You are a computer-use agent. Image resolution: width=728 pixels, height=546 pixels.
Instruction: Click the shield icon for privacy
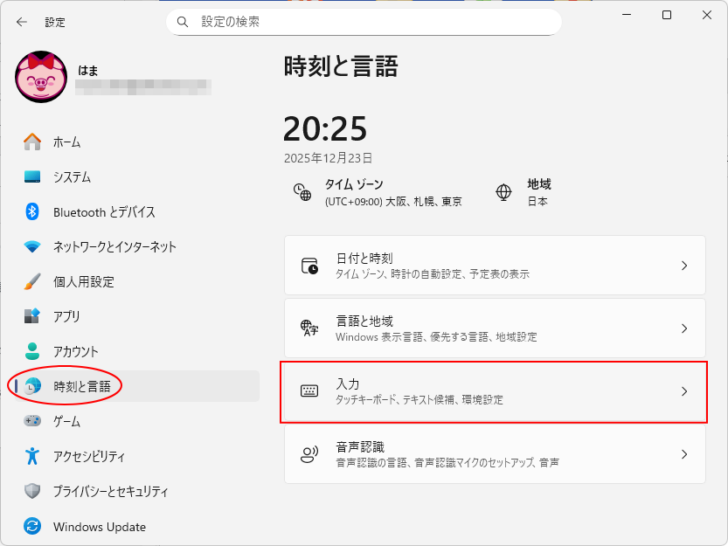pyautogui.click(x=32, y=491)
